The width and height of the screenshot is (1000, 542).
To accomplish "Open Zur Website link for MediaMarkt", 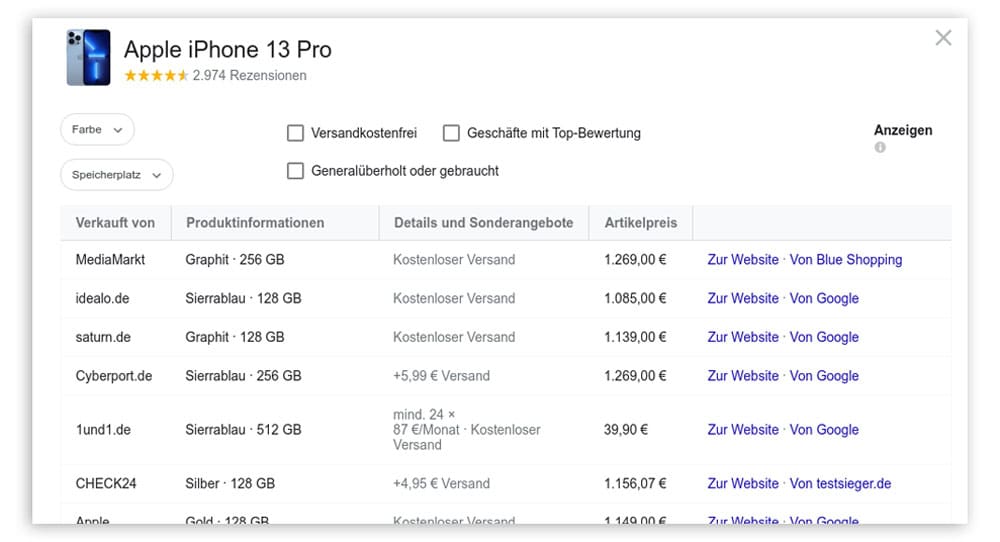I will (743, 260).
